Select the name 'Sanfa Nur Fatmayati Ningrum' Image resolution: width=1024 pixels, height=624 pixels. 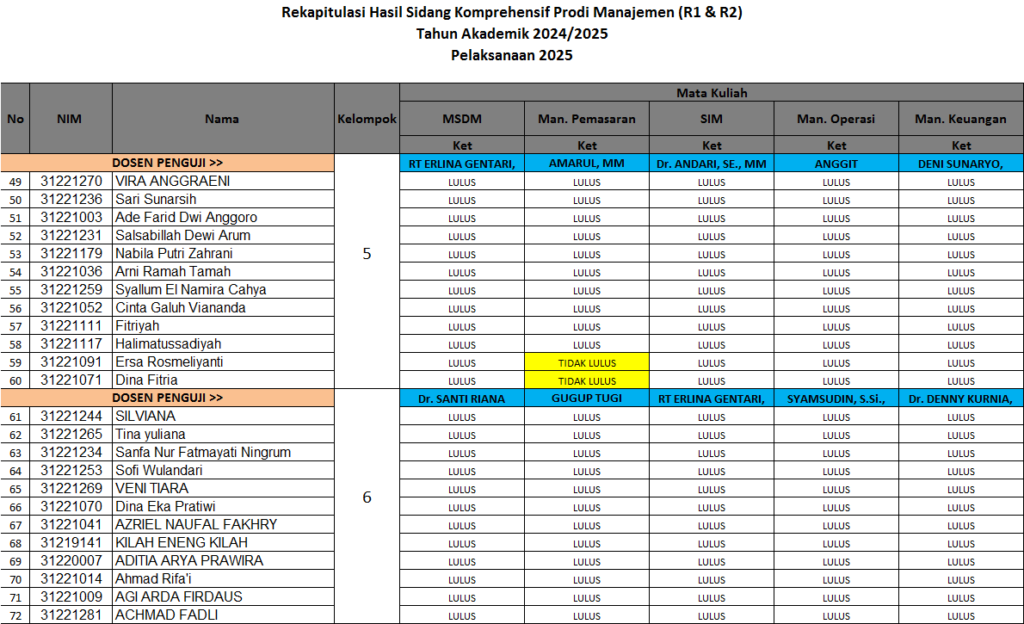click(203, 452)
